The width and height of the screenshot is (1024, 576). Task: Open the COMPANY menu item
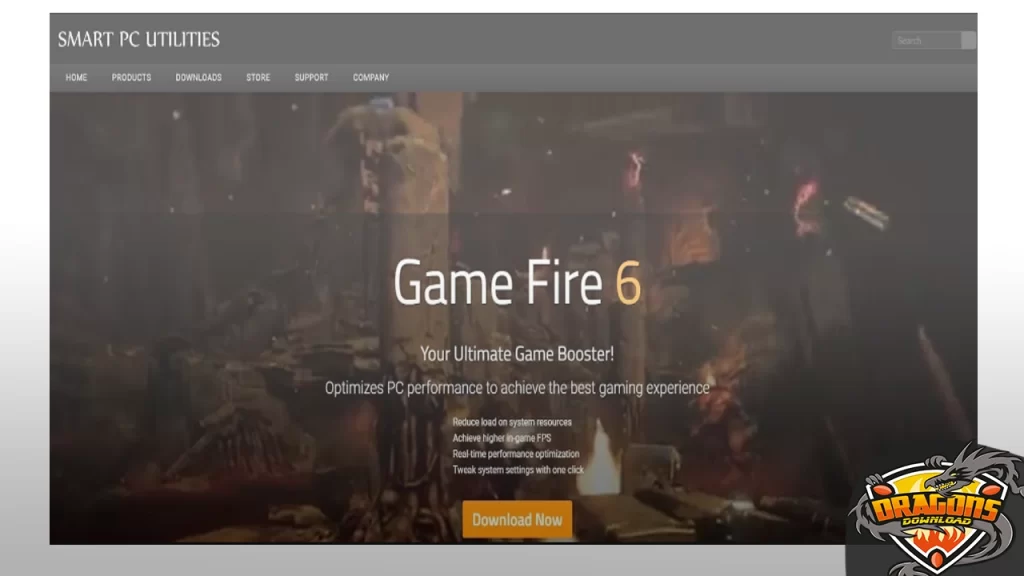(x=370, y=77)
